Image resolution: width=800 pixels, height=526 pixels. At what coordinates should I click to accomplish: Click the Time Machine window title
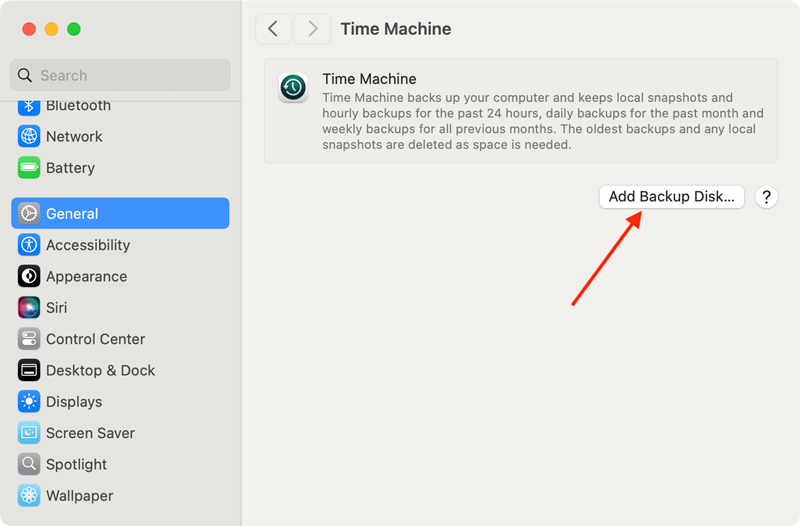(x=396, y=29)
